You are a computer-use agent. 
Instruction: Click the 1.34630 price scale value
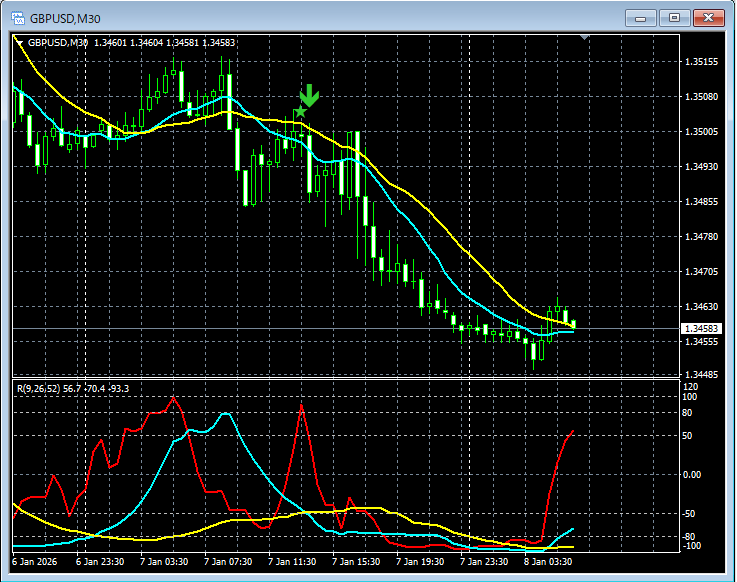(701, 307)
